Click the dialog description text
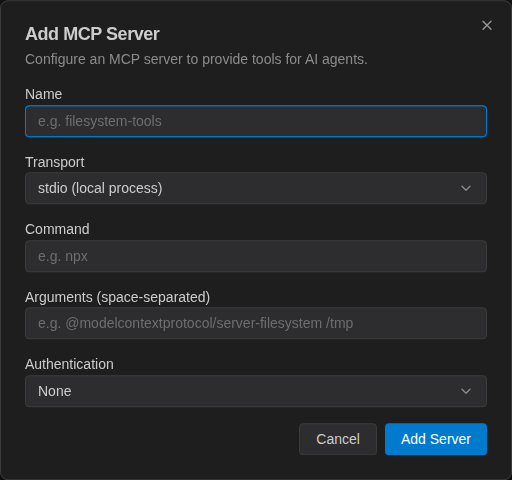 pyautogui.click(x=196, y=60)
